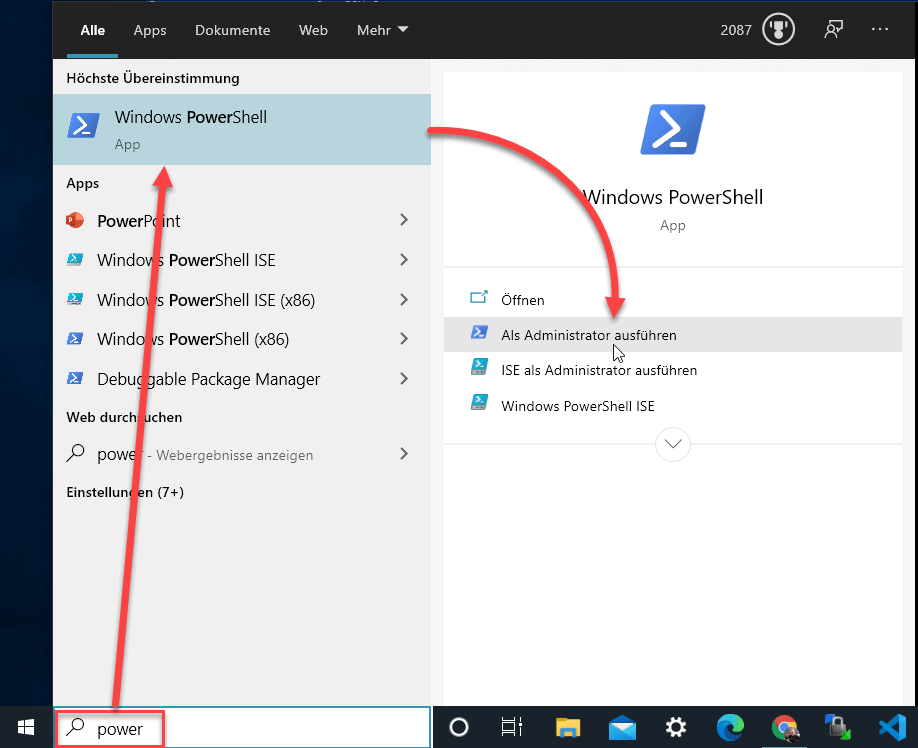The width and height of the screenshot is (918, 748).
Task: Switch to the Web tab
Action: click(x=313, y=30)
